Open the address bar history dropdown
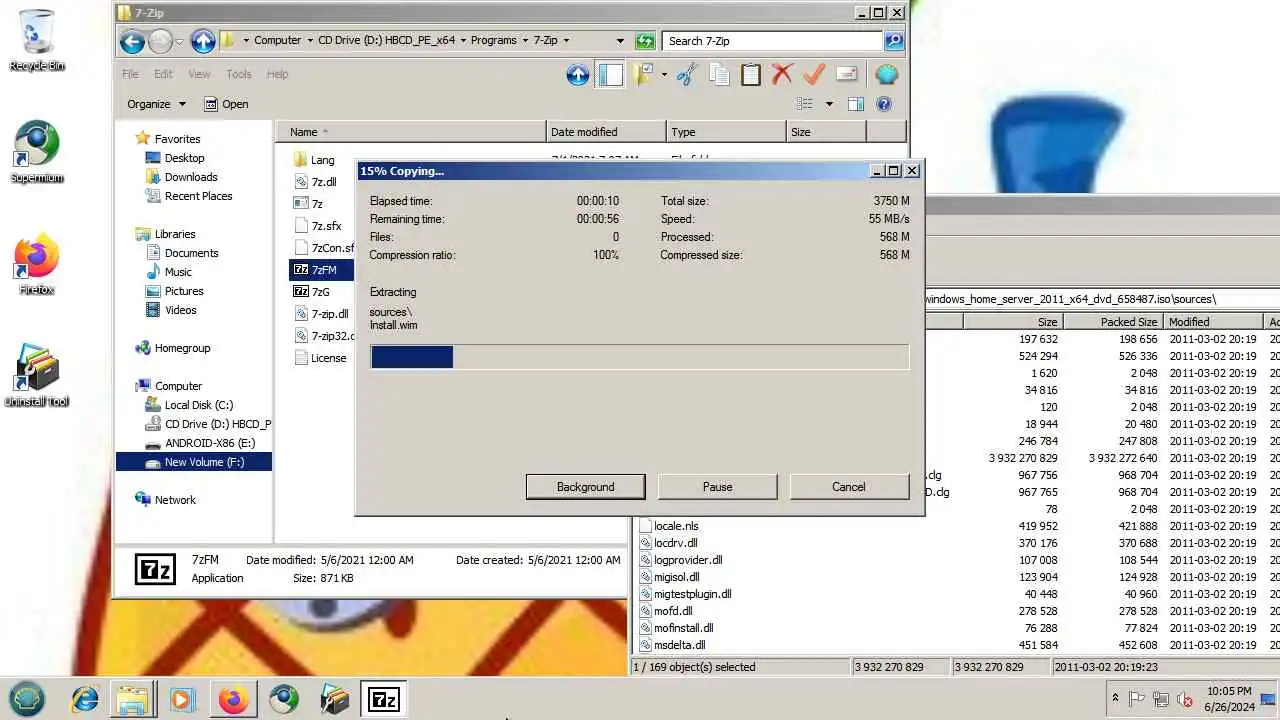Screen dimensions: 1280x720 620,41
